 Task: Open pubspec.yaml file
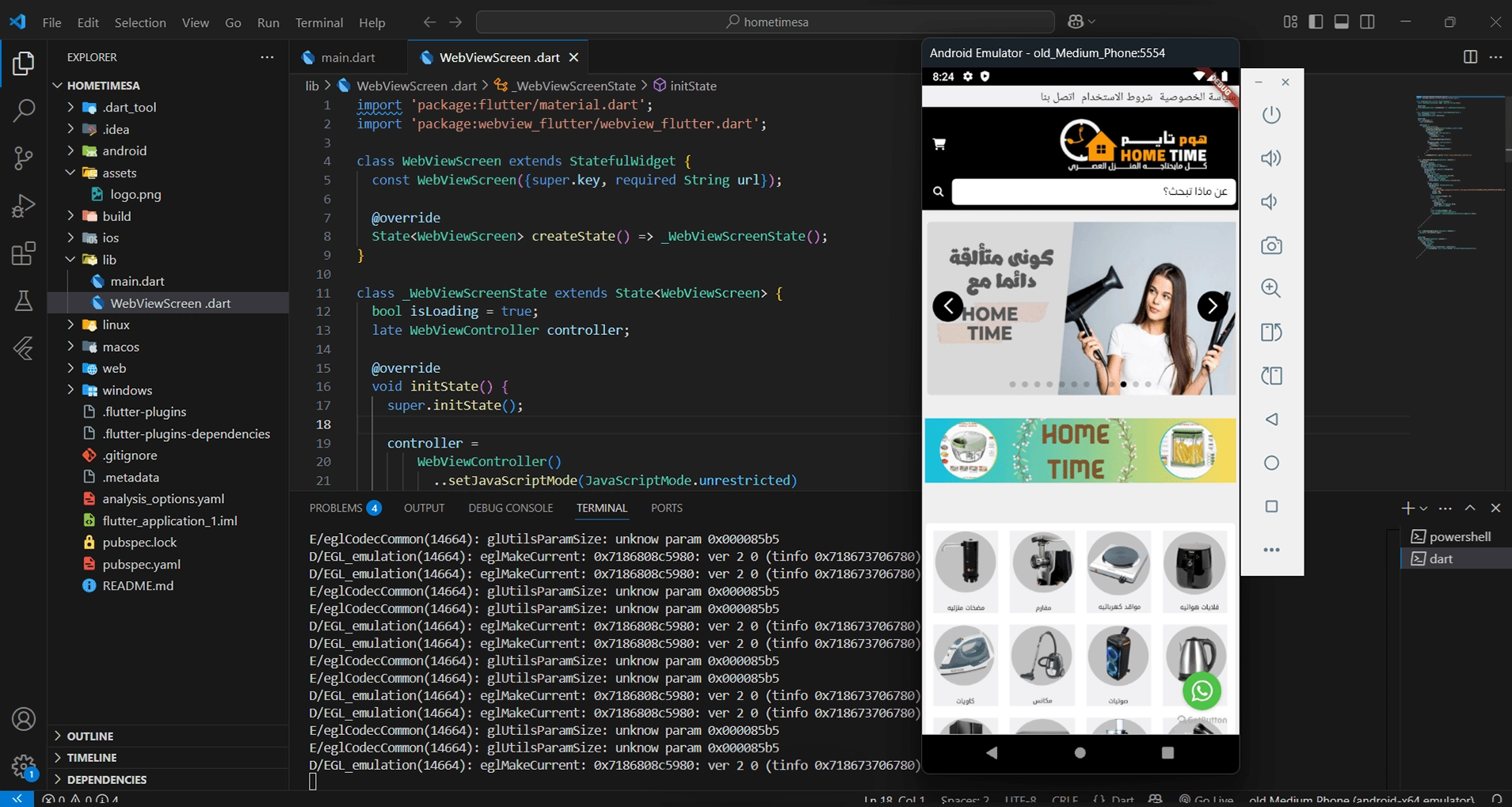141,564
